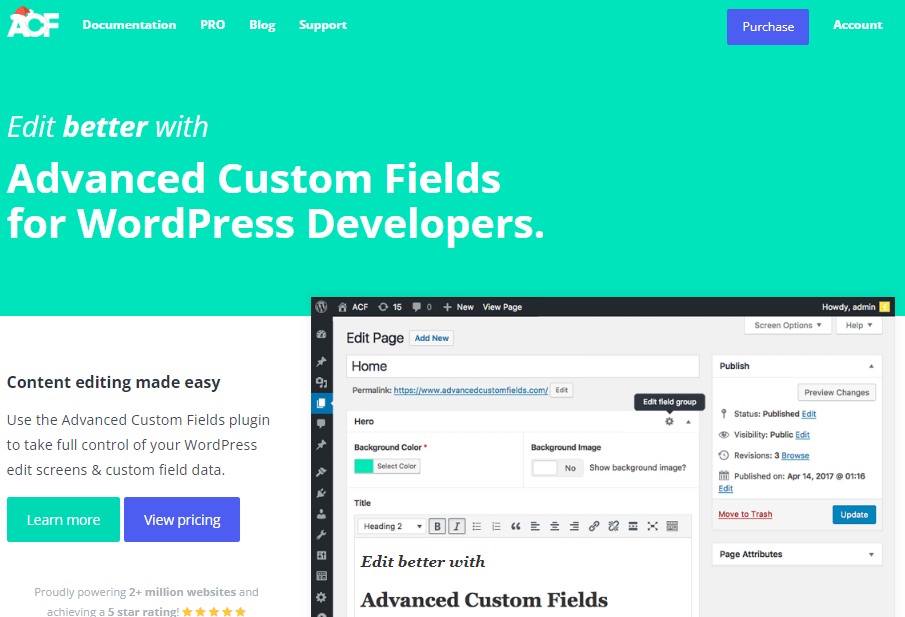Open the Custom Fields grid icon in sidebar
905x617 pixels.
[x=321, y=576]
